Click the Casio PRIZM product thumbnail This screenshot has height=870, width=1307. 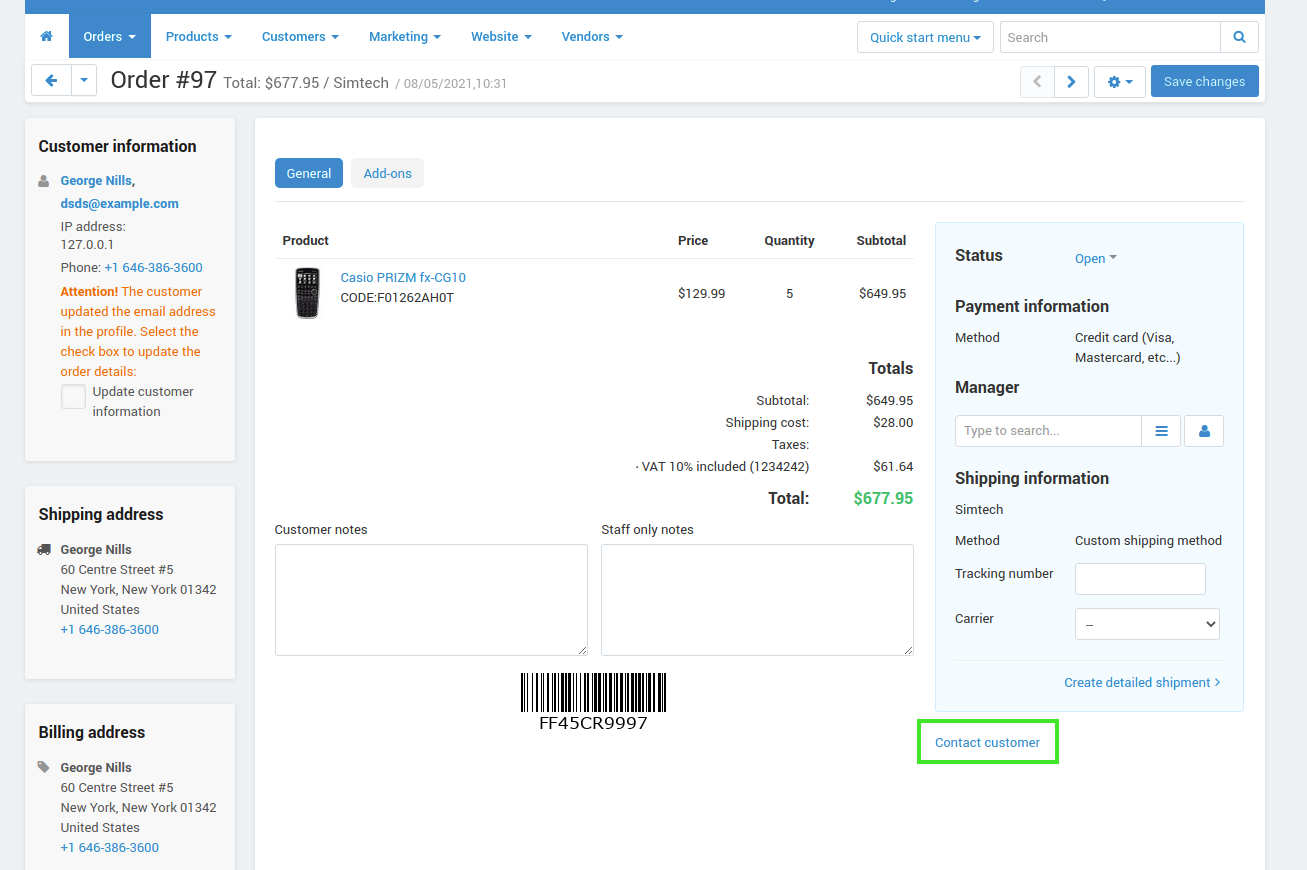pos(307,293)
